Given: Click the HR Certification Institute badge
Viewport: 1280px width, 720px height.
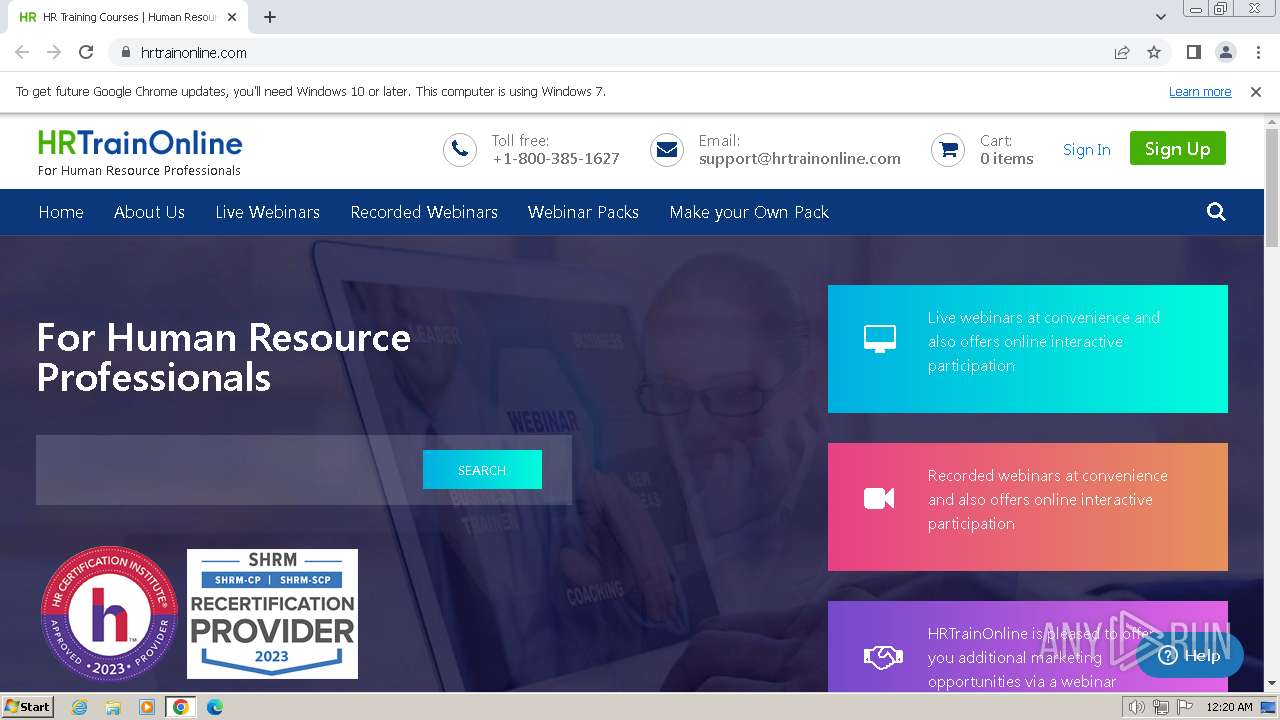Looking at the screenshot, I should 109,615.
